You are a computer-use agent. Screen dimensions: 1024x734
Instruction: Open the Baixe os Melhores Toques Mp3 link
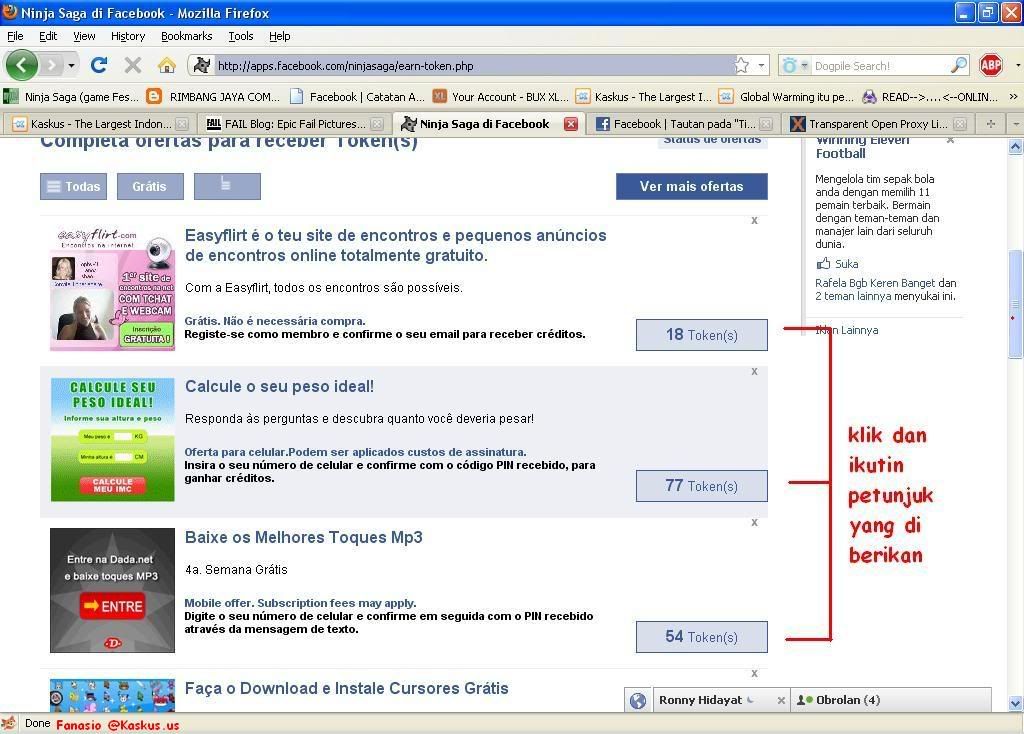304,537
